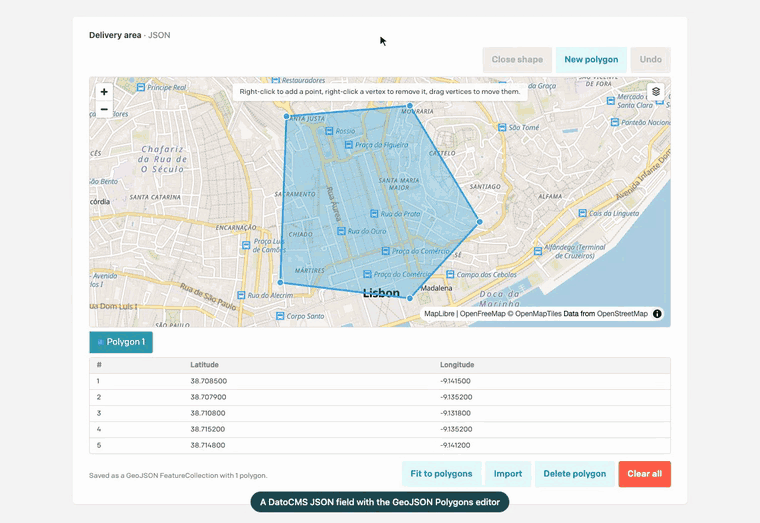Click the Rua do Alecrim stop icon

pos(241,295)
